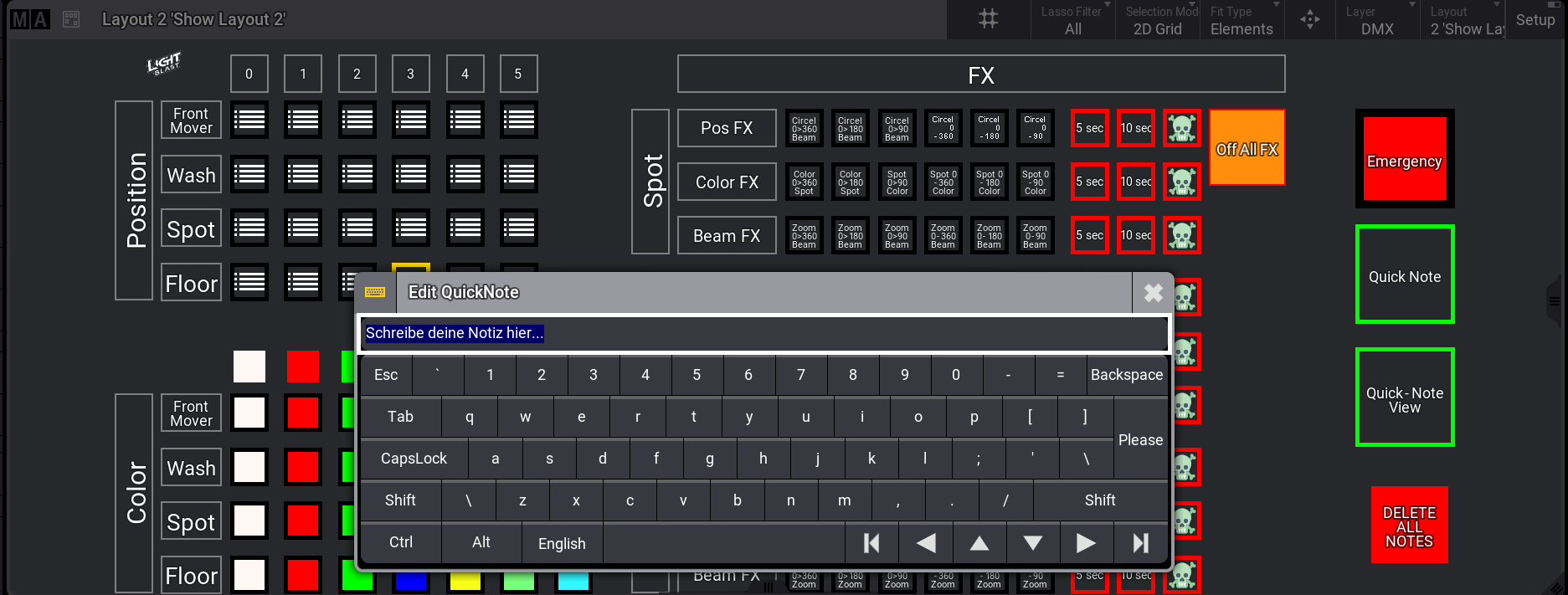Image resolution: width=1568 pixels, height=595 pixels.
Task: Toggle the left Shift key
Action: tap(400, 500)
